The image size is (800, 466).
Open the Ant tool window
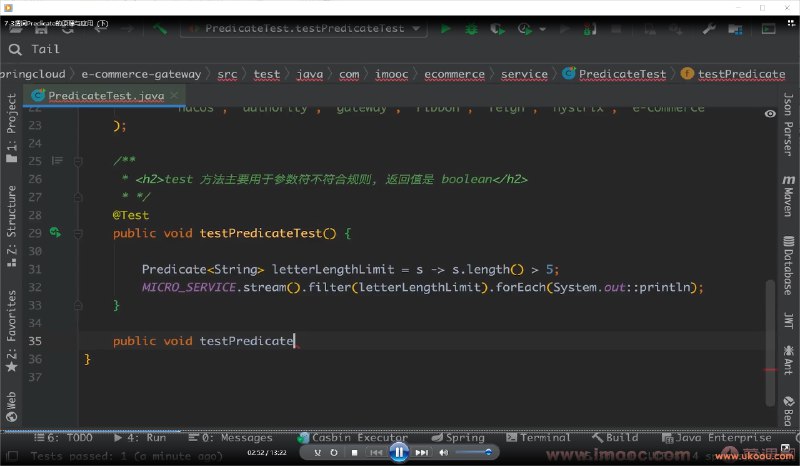click(789, 360)
